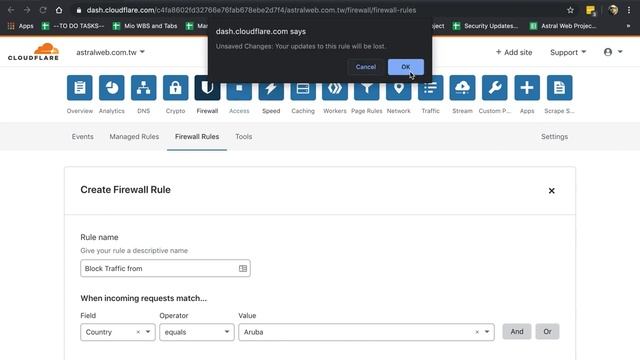
Task: Clear the Country field selection
Action: (x=138, y=332)
